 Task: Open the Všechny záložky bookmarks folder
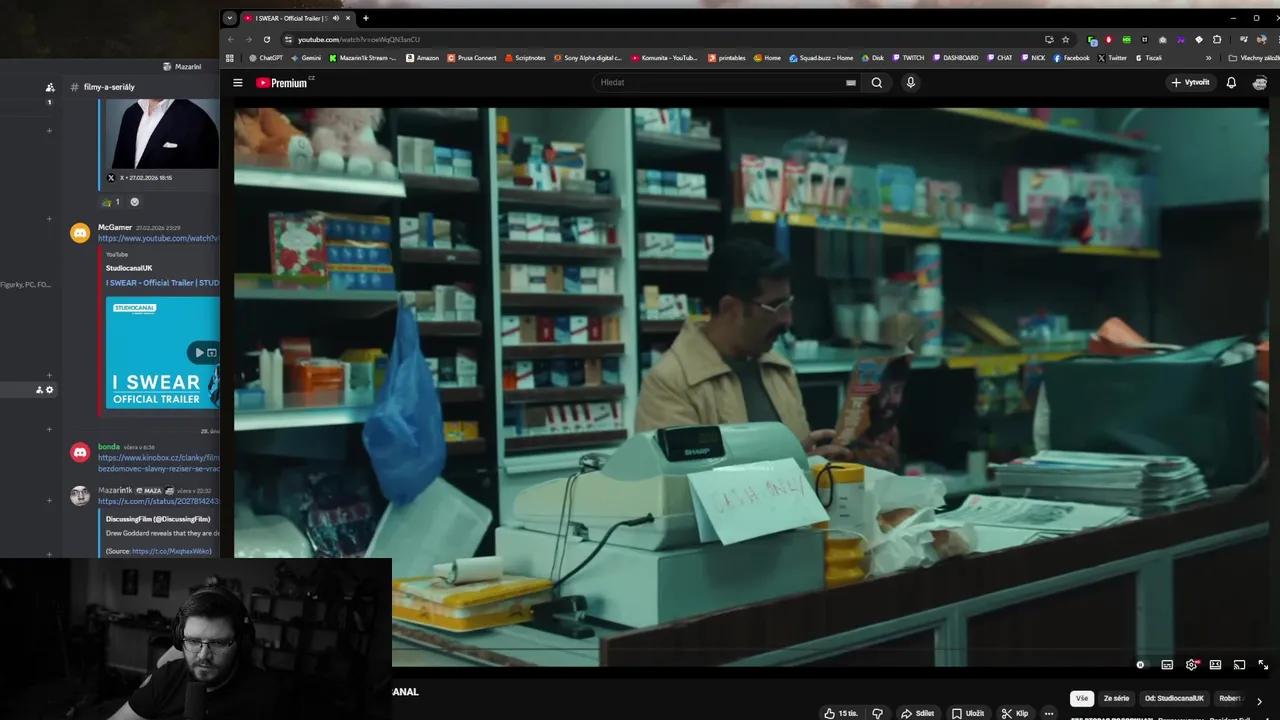(x=1253, y=58)
